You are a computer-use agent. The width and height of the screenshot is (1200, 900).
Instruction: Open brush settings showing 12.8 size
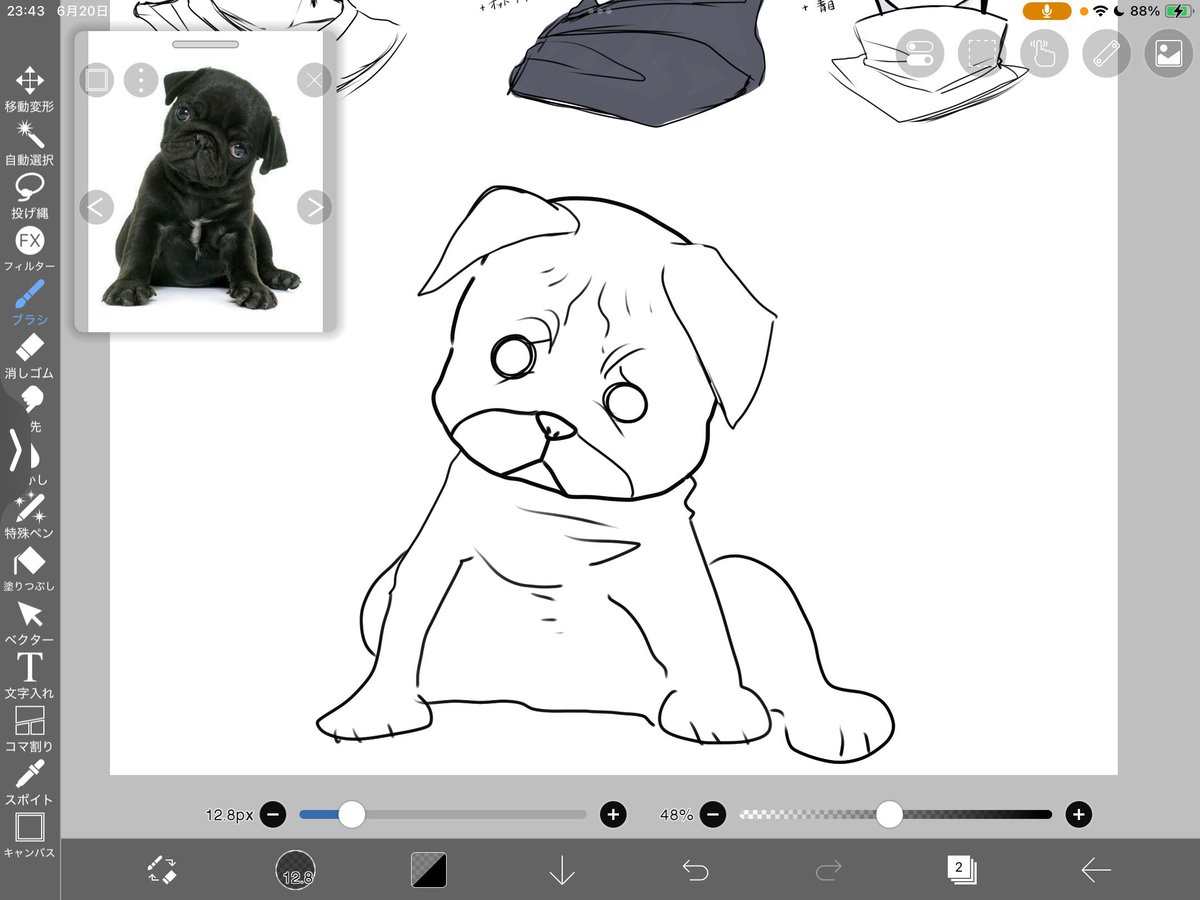(x=296, y=870)
